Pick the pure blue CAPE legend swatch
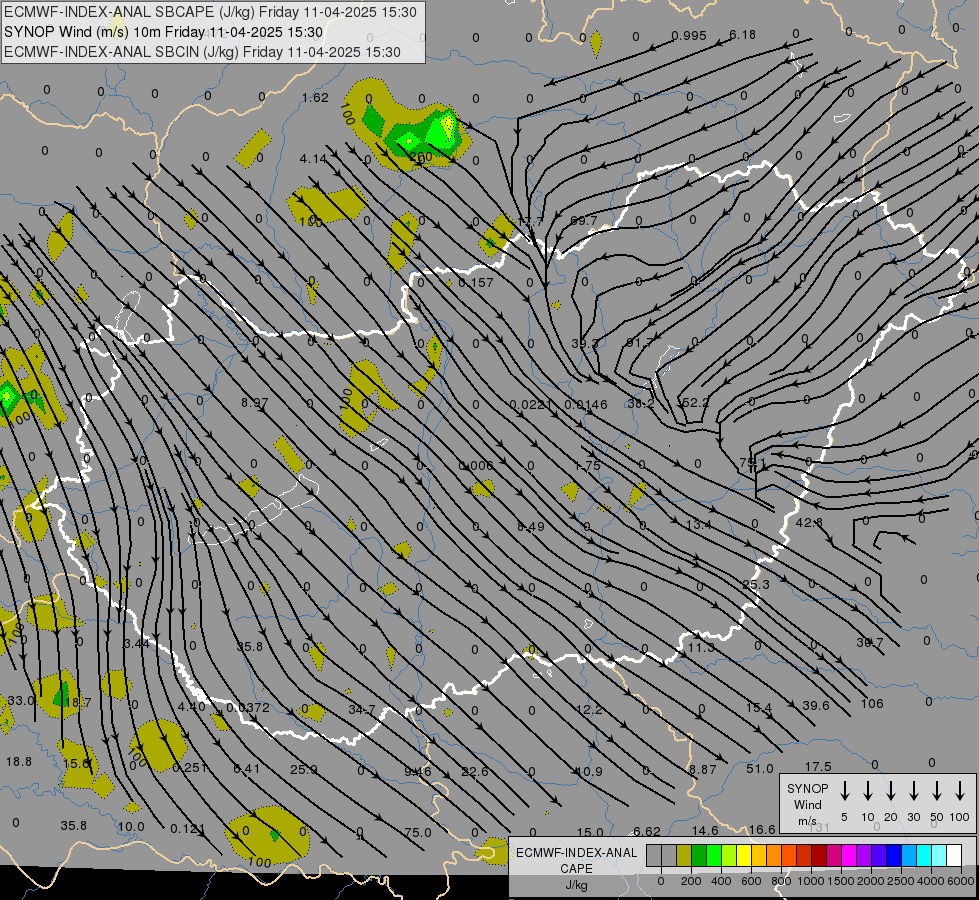Screen dimensions: 979x900 click(x=894, y=856)
